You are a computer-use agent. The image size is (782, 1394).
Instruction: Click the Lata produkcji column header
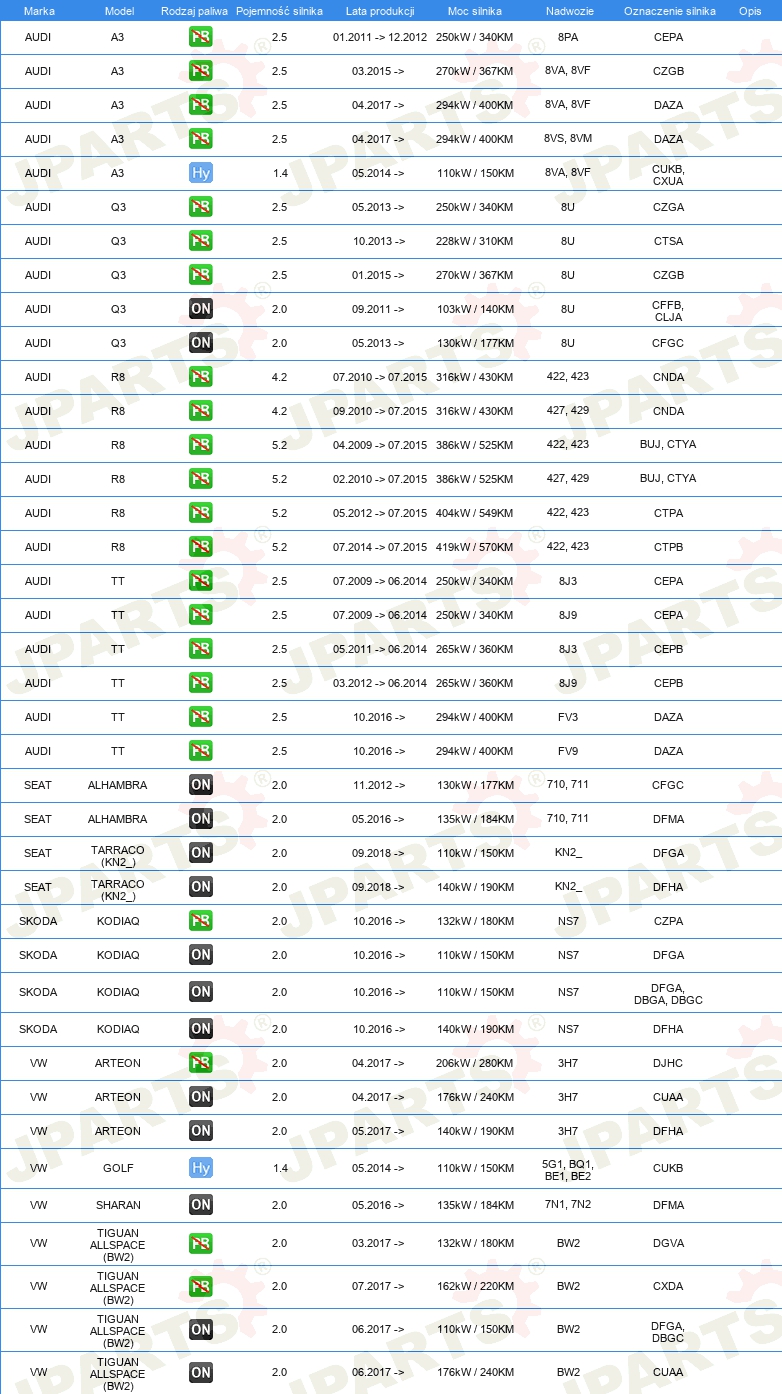[380, 10]
